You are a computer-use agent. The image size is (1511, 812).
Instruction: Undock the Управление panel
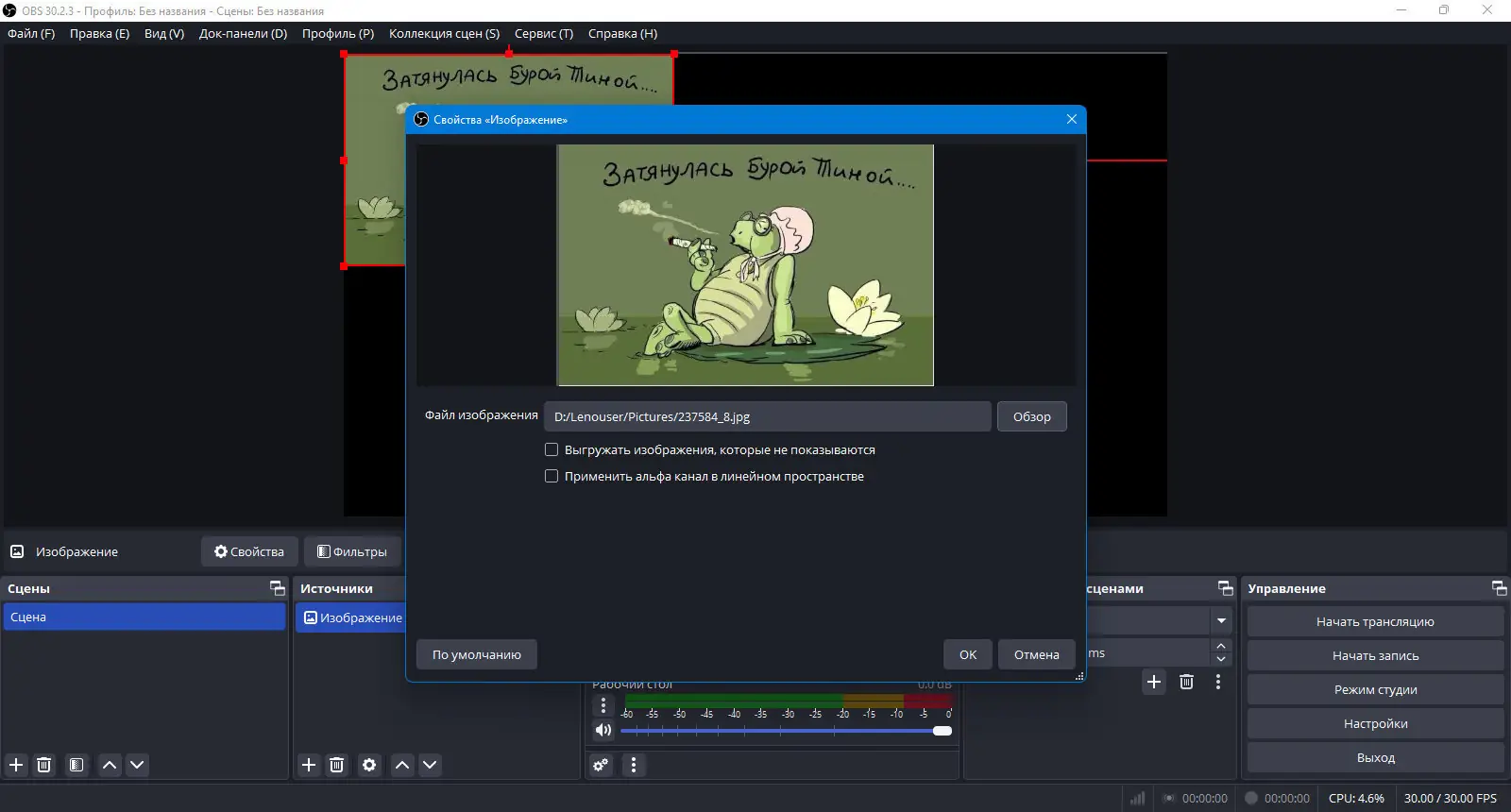click(x=1500, y=588)
